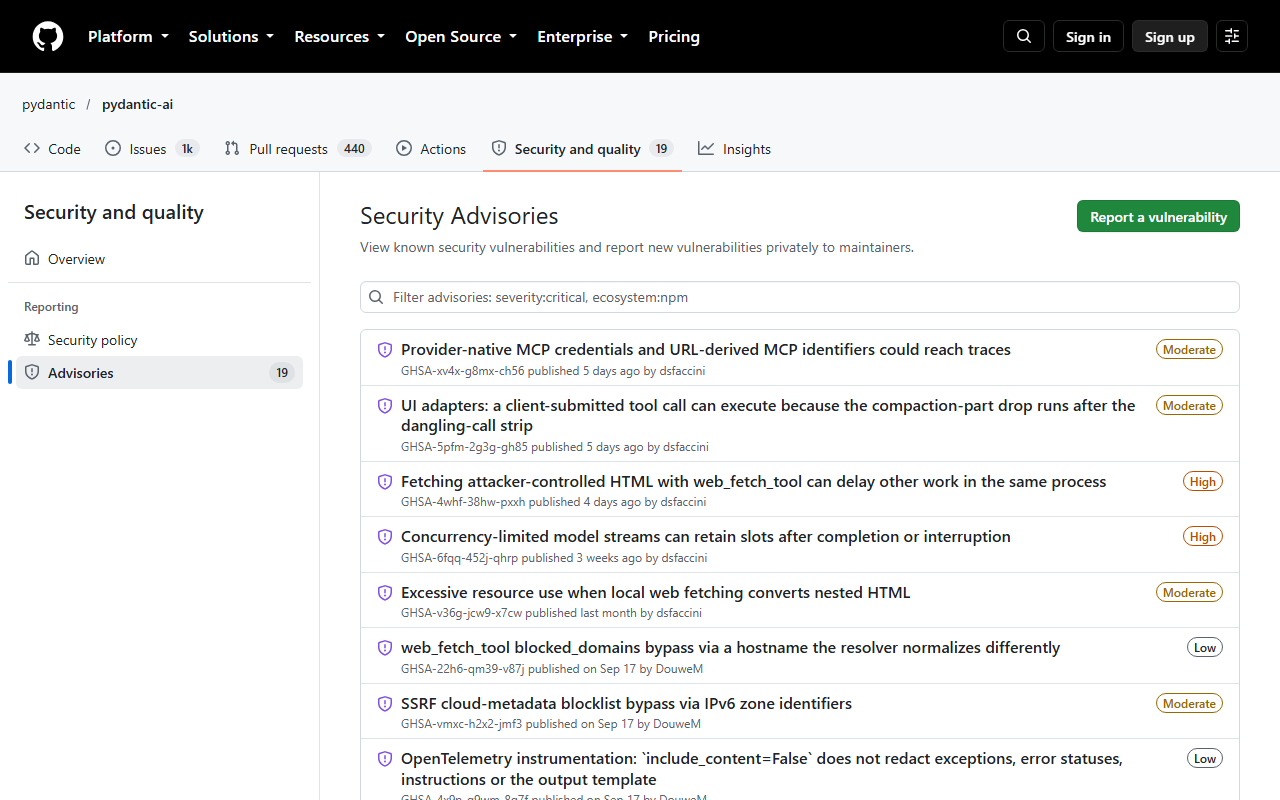Open the Resources dropdown
The height and width of the screenshot is (800, 1280).
(x=339, y=36)
